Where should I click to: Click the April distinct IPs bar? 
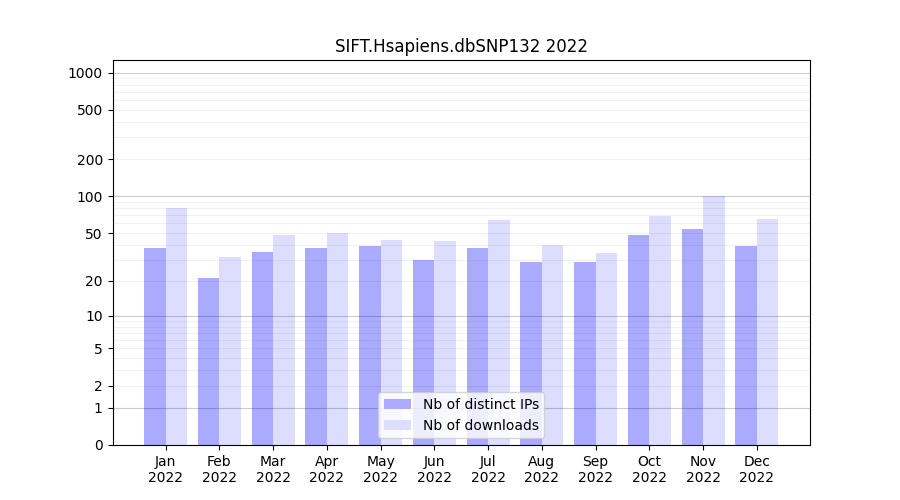pyautogui.click(x=316, y=346)
